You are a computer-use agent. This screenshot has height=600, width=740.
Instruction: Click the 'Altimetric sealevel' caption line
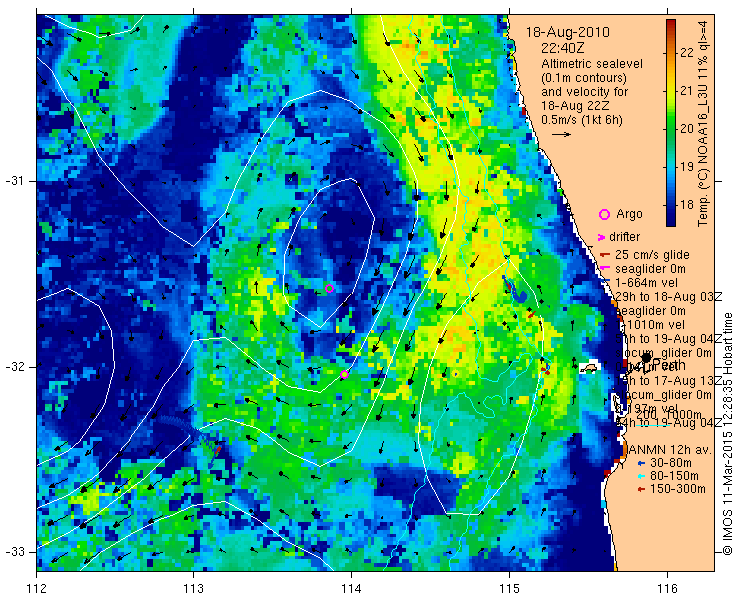[x=592, y=64]
